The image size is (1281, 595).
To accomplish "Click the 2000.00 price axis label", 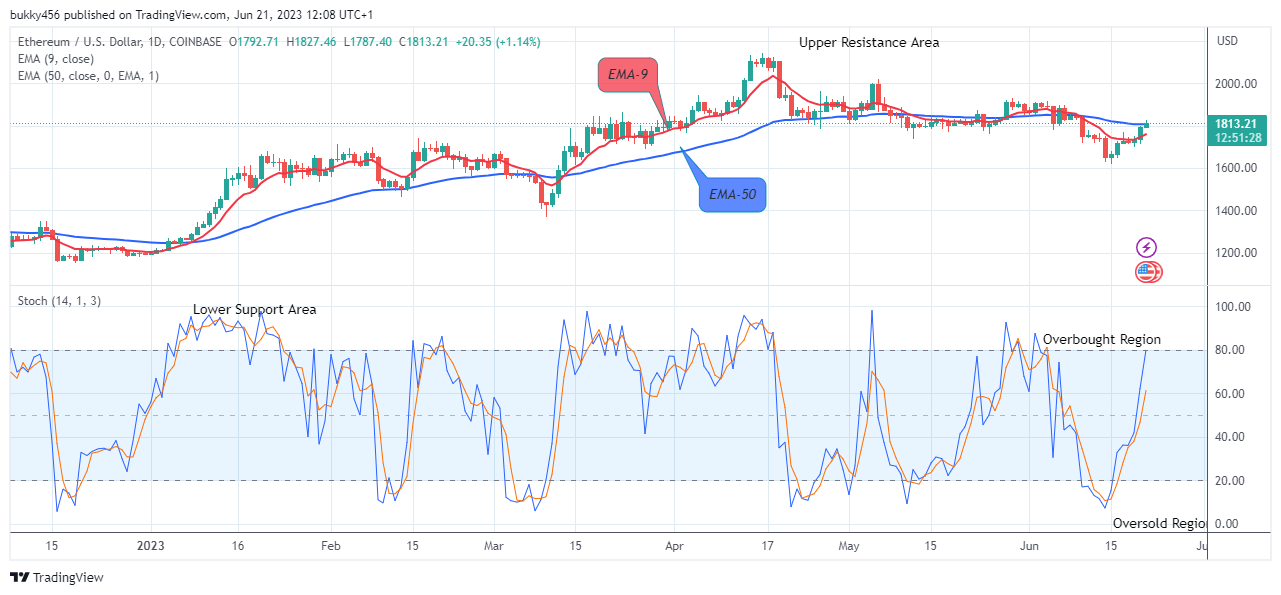I will click(1236, 83).
